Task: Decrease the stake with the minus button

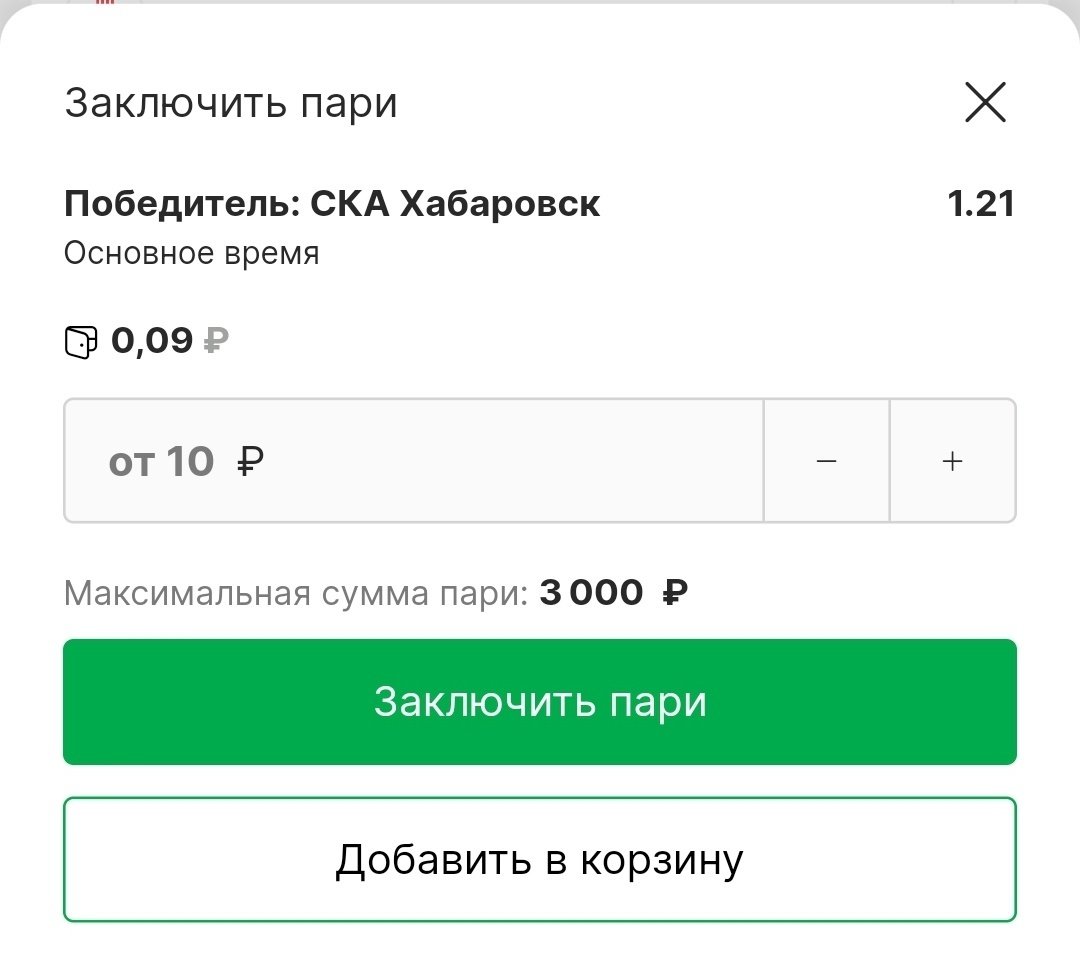Action: (826, 461)
